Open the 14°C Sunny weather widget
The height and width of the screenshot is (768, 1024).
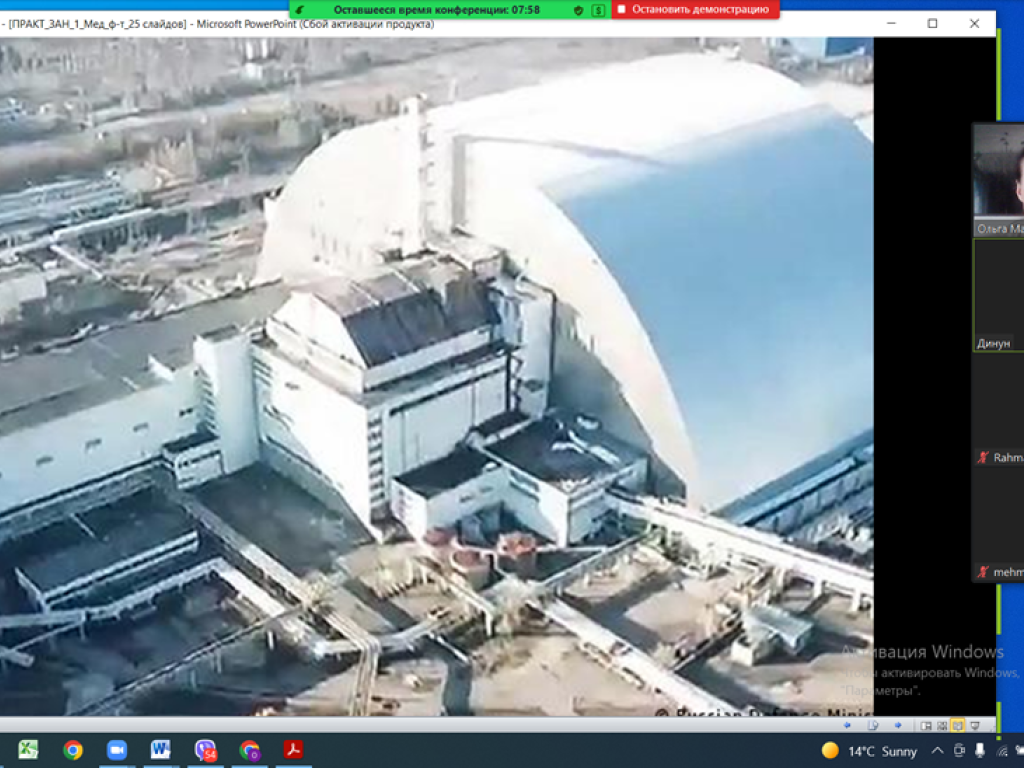(x=869, y=751)
